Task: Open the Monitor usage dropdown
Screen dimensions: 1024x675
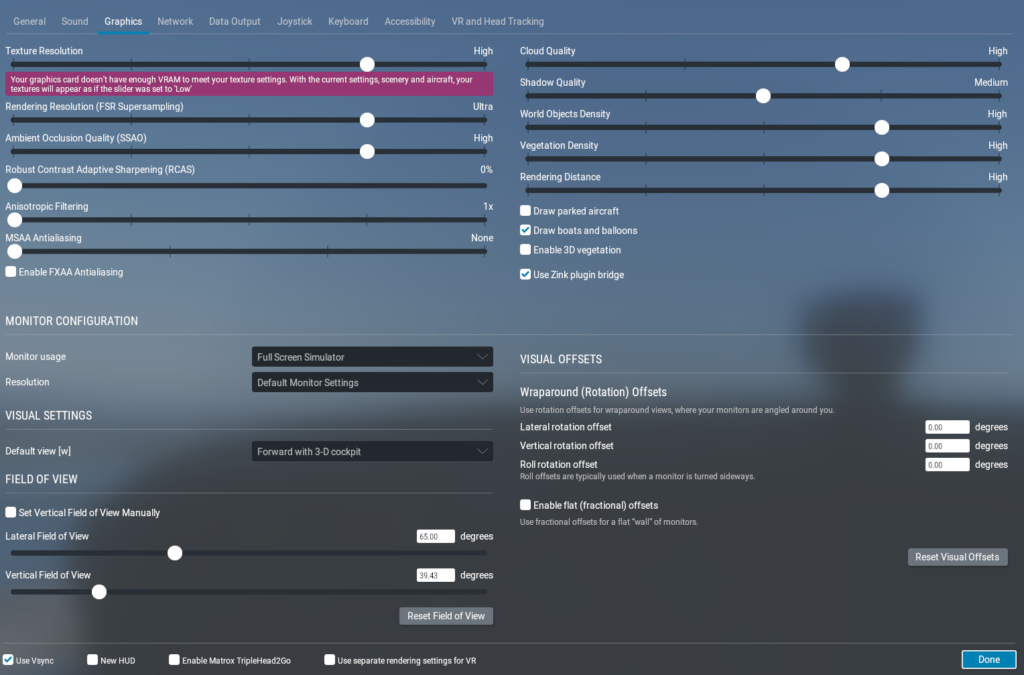Action: pyautogui.click(x=372, y=357)
